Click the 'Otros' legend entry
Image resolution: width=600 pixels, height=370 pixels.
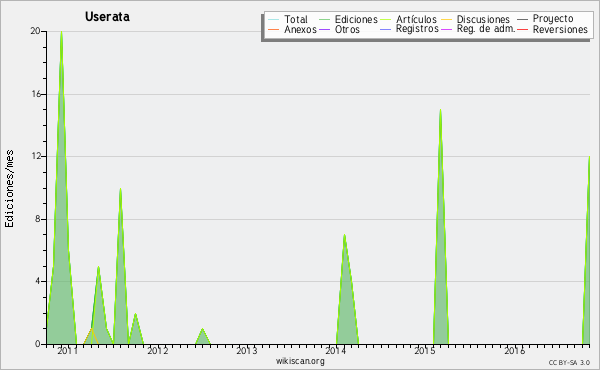coord(339,29)
